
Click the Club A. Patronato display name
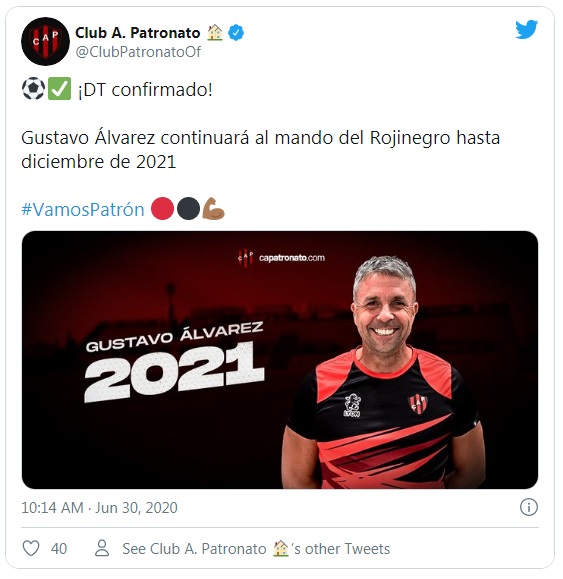point(138,32)
